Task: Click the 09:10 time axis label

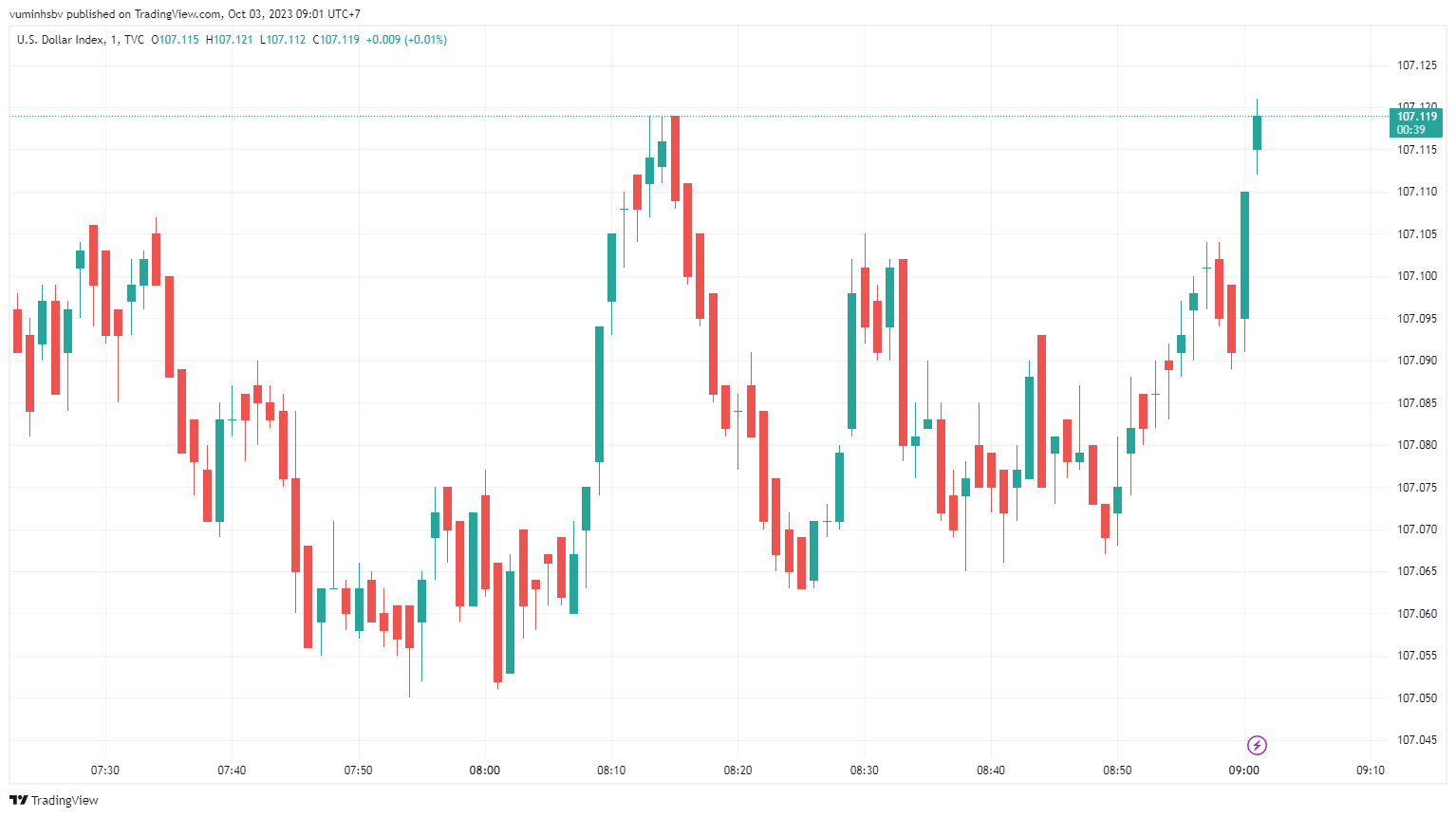Action: pyautogui.click(x=1370, y=771)
